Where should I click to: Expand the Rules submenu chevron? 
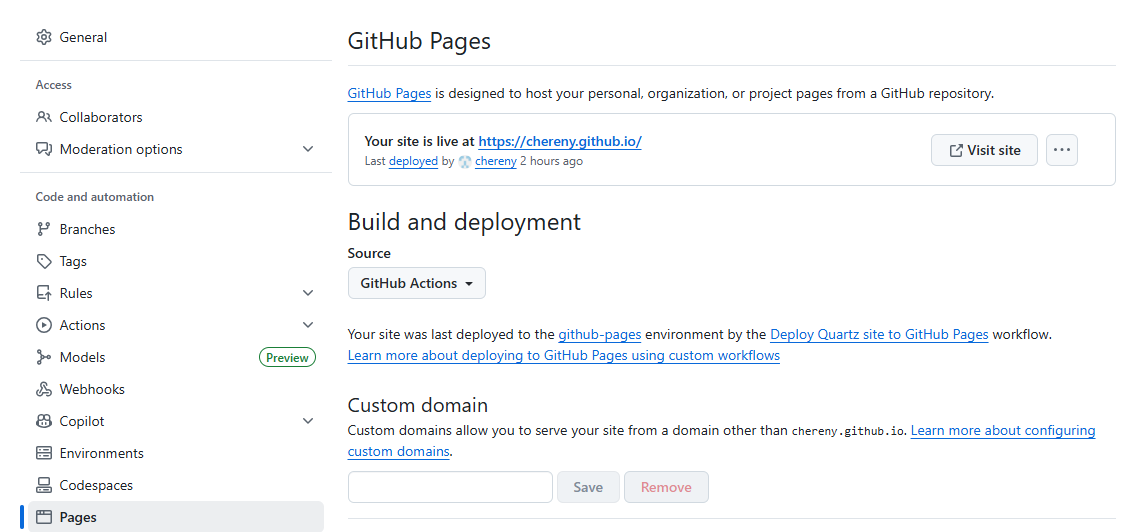click(308, 293)
